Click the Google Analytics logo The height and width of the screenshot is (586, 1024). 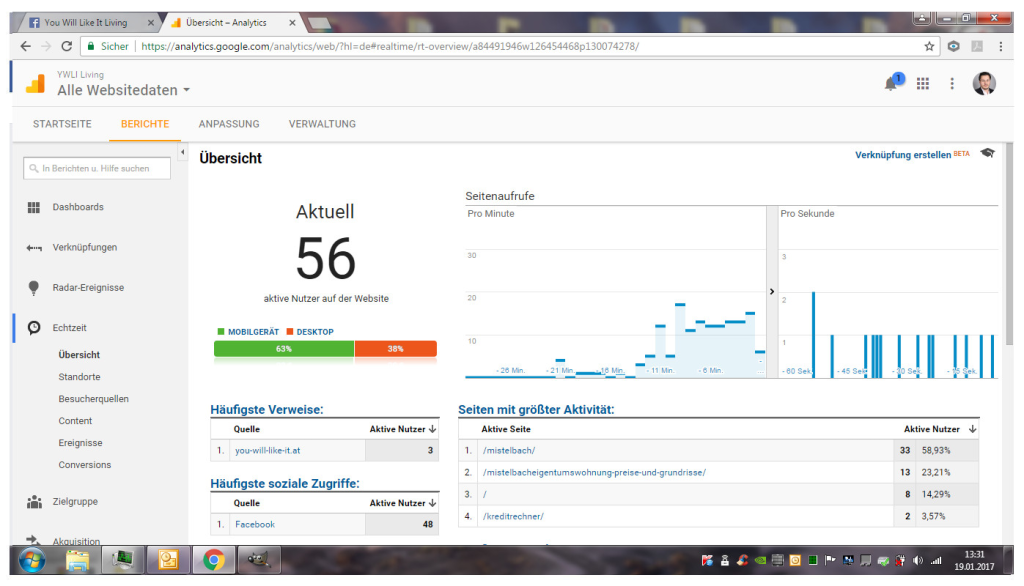coord(35,83)
